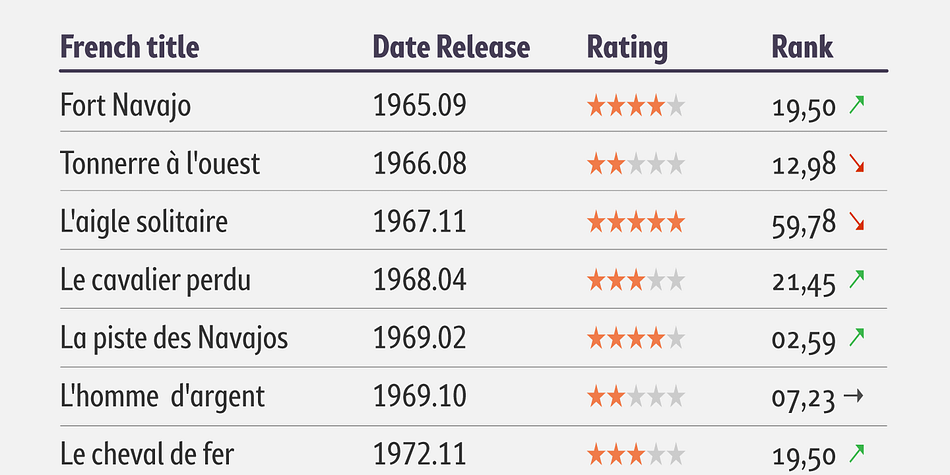Sort by the French title column header
Screen dimensions: 950x475
pyautogui.click(x=130, y=47)
